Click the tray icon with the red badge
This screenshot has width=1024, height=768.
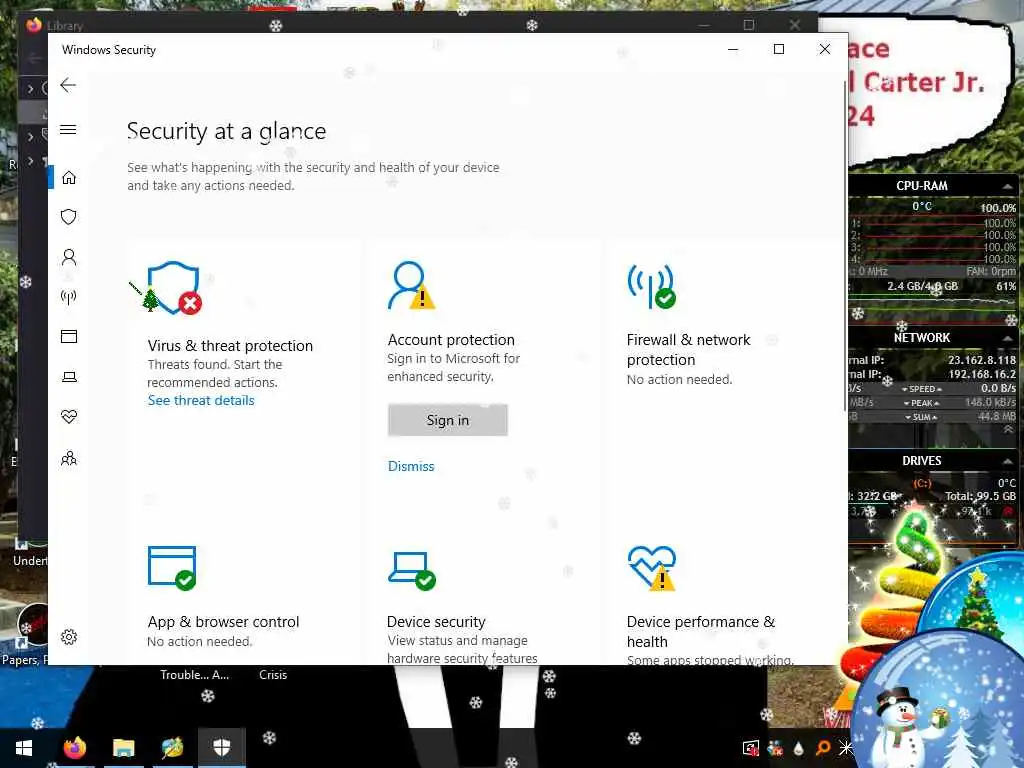[x=751, y=748]
